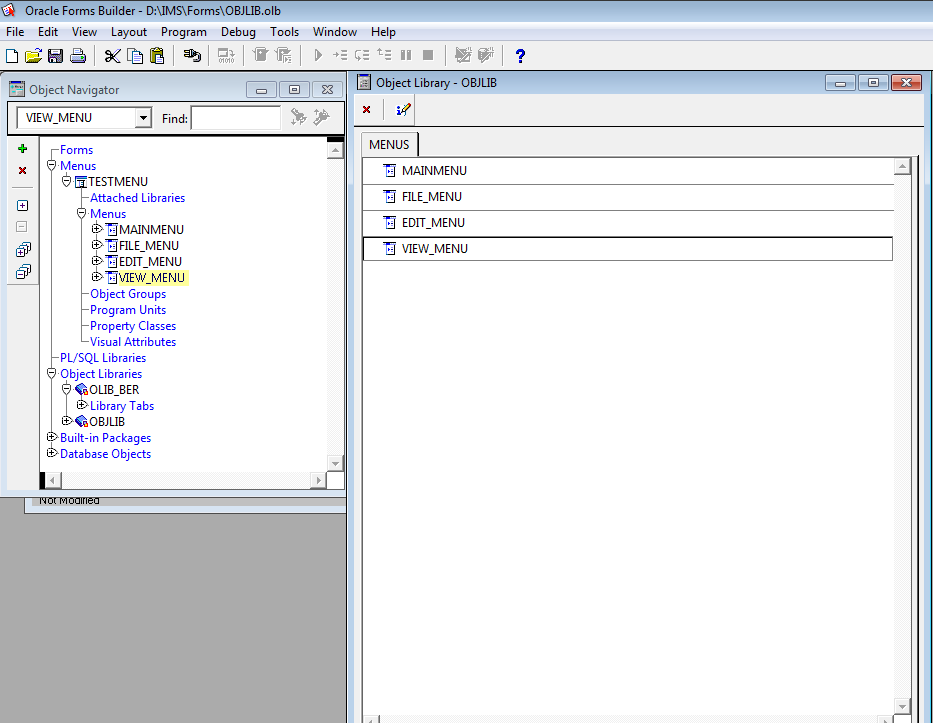
Task: Expand the MAINMENU node in Object Navigator
Action: click(x=96, y=229)
